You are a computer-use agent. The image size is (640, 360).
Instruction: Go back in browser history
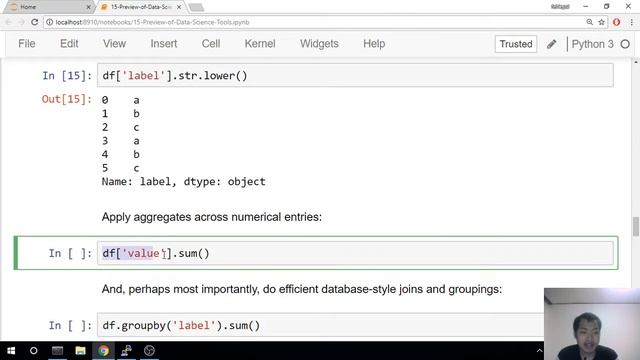pos(8,22)
